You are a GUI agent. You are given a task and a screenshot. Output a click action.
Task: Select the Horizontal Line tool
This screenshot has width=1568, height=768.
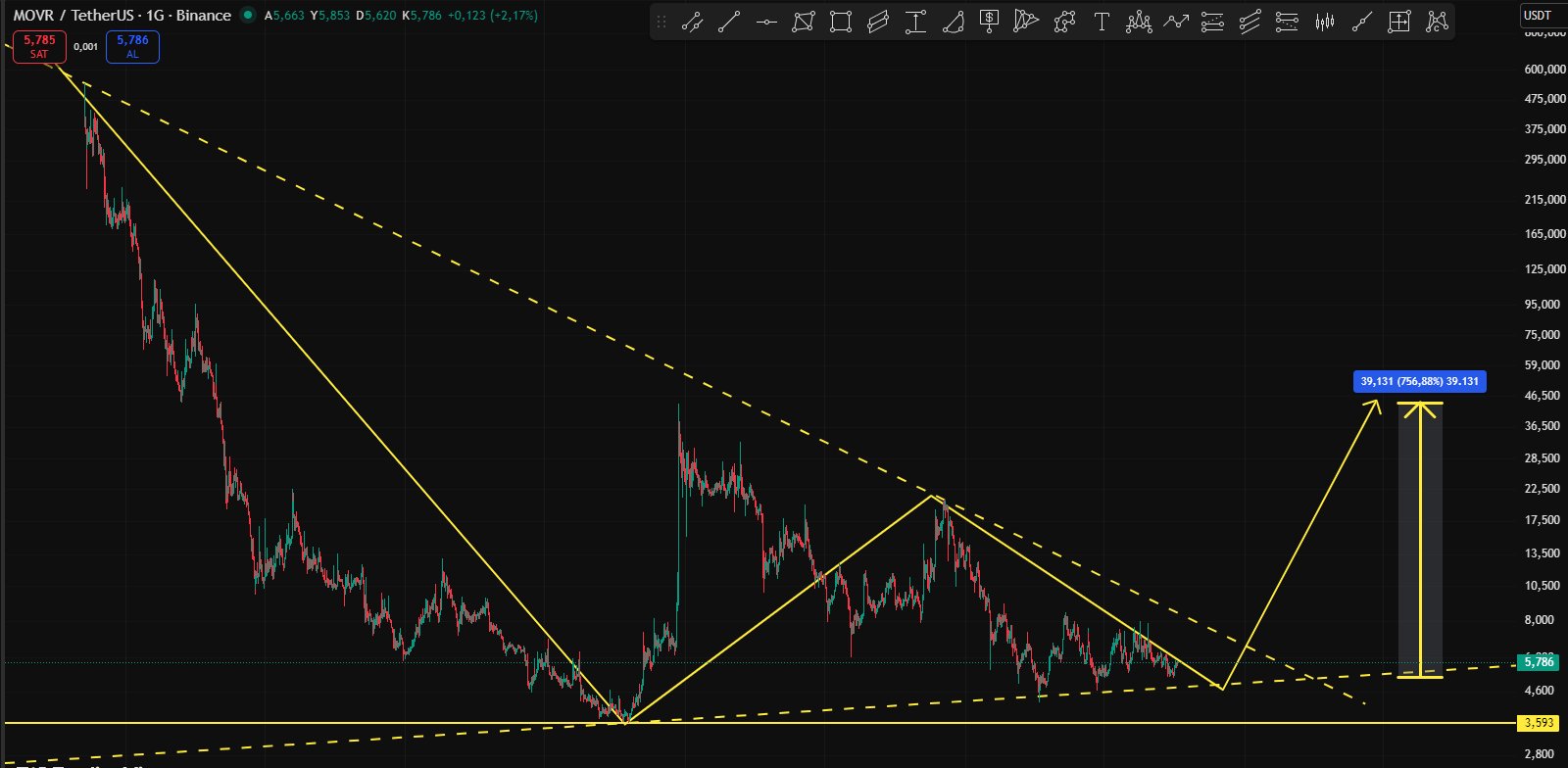(766, 22)
